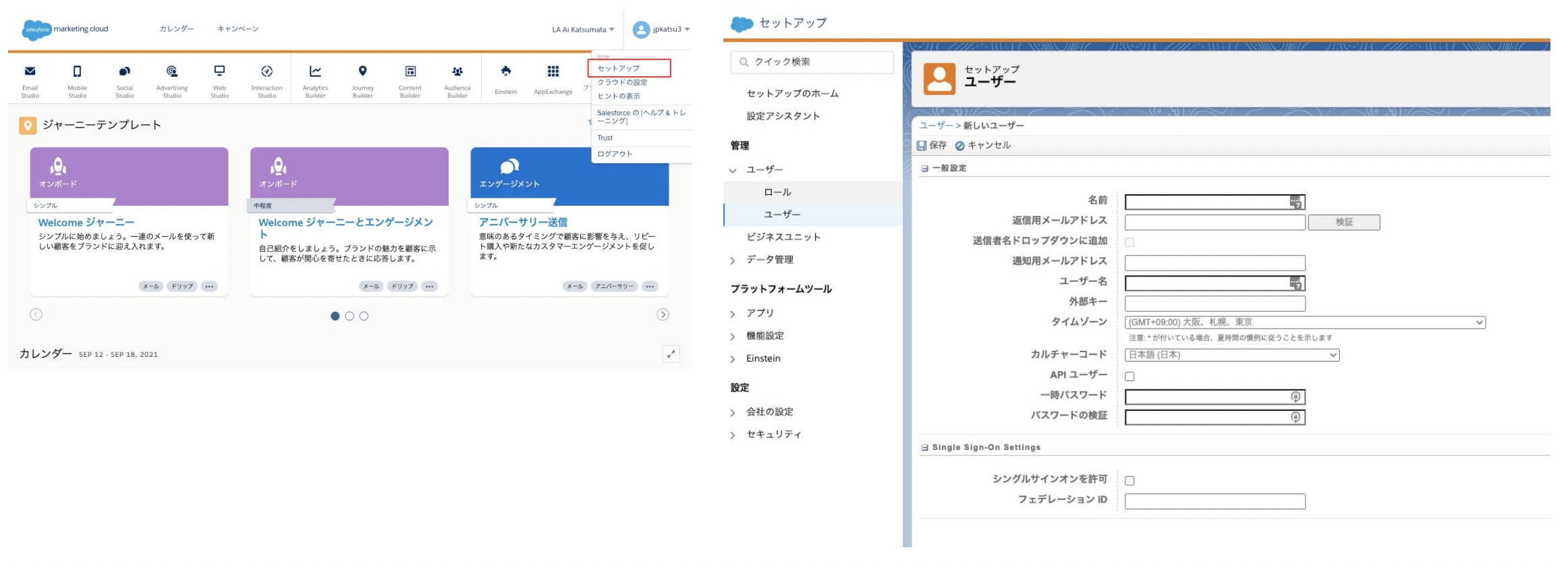Viewport: 1568px width, 568px height.
Task: Open AppExchange grid icon
Action: 553,71
